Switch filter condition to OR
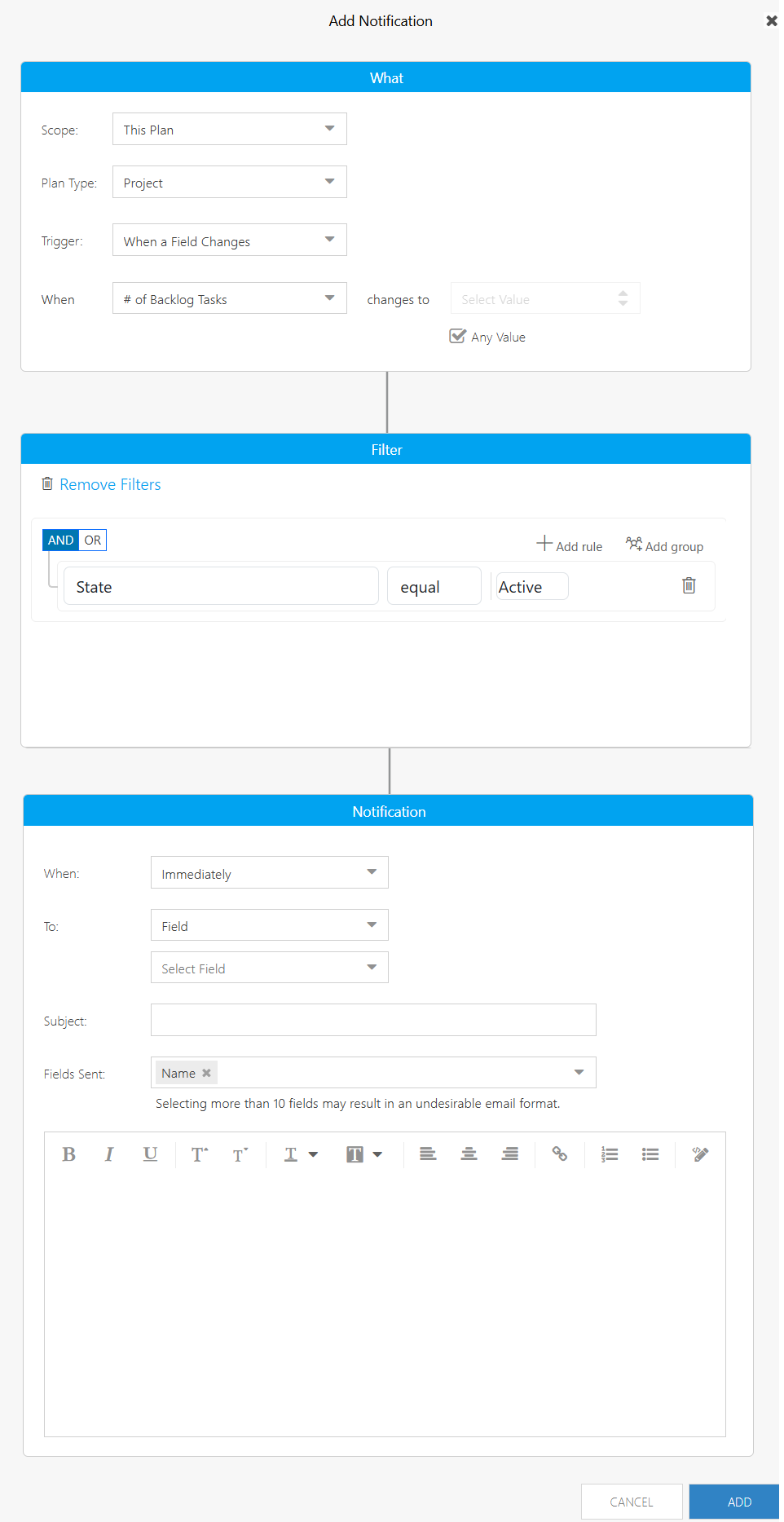Screen dimensions: 784x1522 (93, 540)
